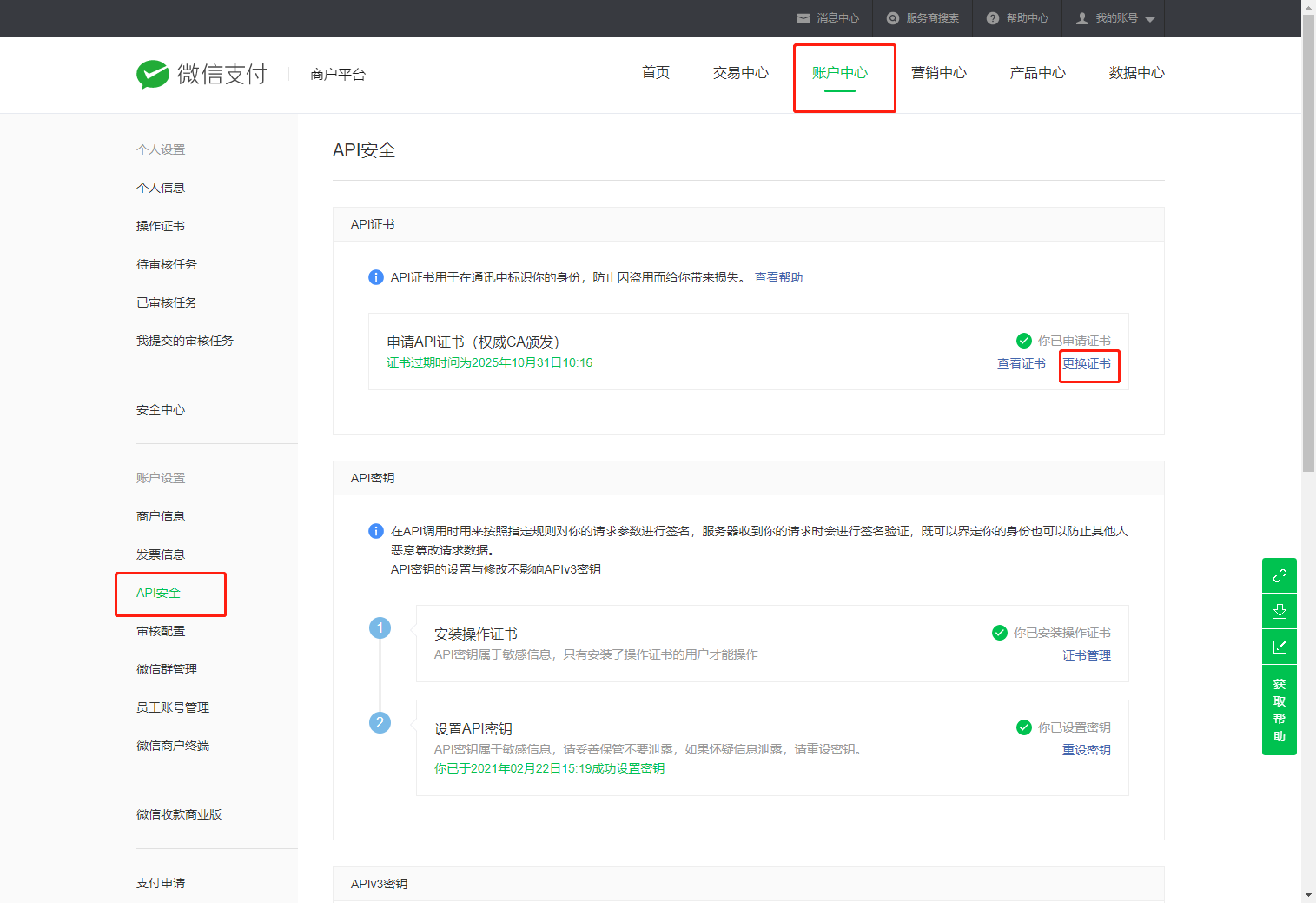The height and width of the screenshot is (903, 1316).
Task: Click the vertical scrollbar thumb
Action: point(1308,245)
